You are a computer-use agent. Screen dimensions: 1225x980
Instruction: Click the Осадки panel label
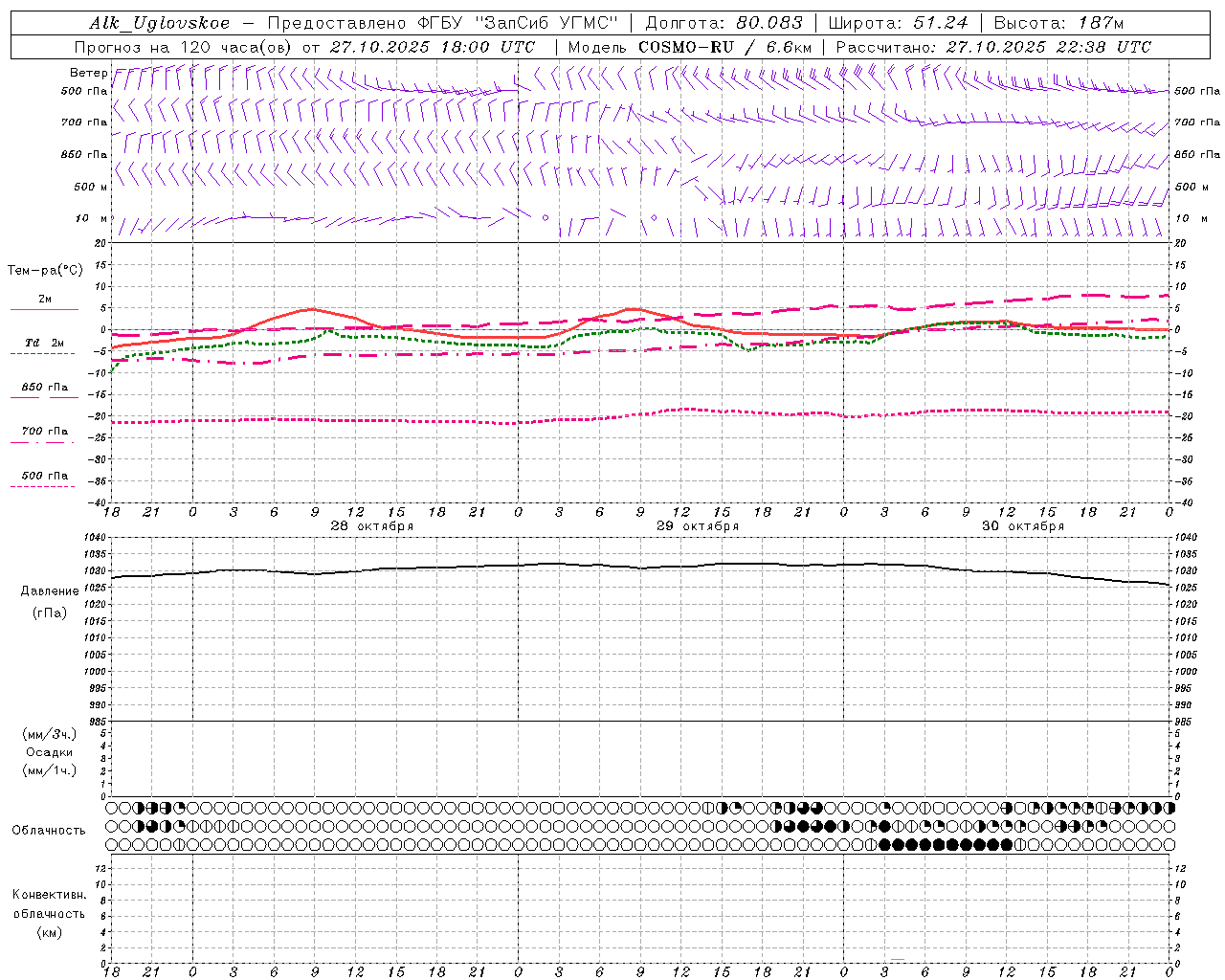tap(50, 752)
